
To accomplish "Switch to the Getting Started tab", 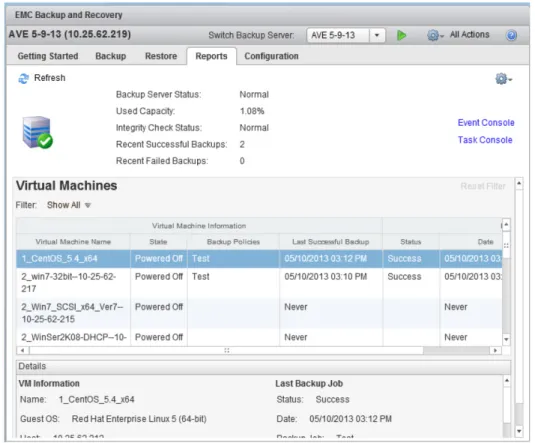I will [48, 56].
